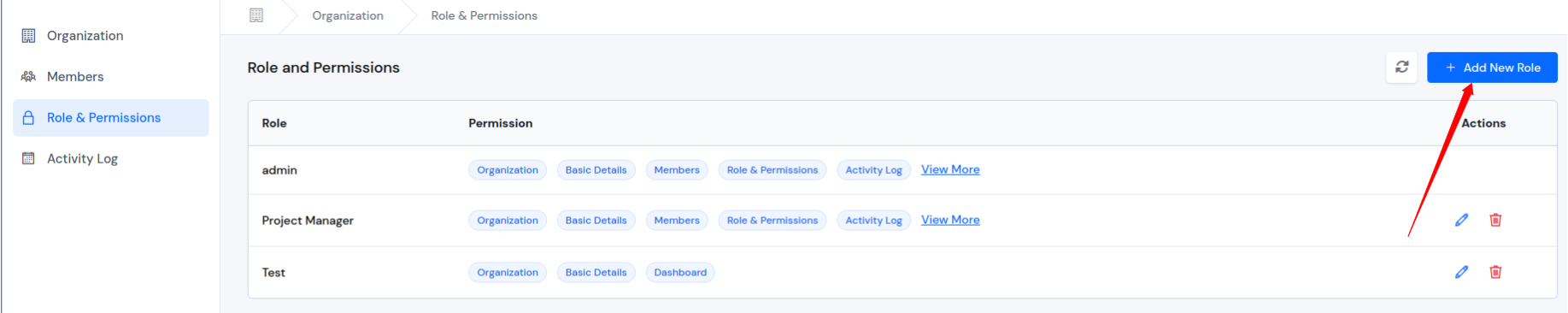Click the refresh icon beside Add New Role
Image resolution: width=1568 pixels, height=313 pixels.
point(1401,67)
